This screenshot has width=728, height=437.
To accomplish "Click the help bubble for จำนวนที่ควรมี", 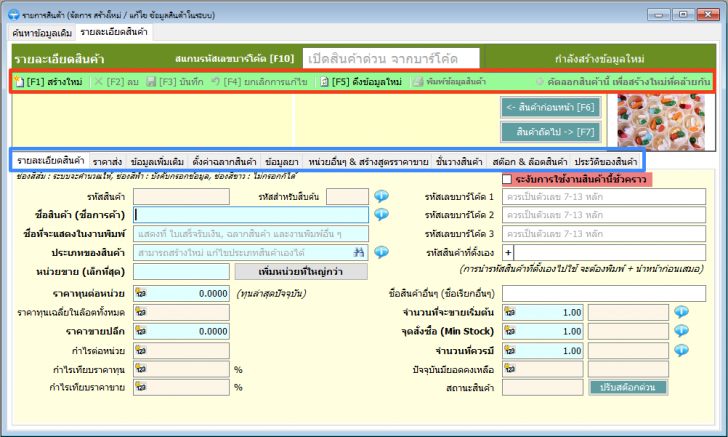I will click(681, 350).
